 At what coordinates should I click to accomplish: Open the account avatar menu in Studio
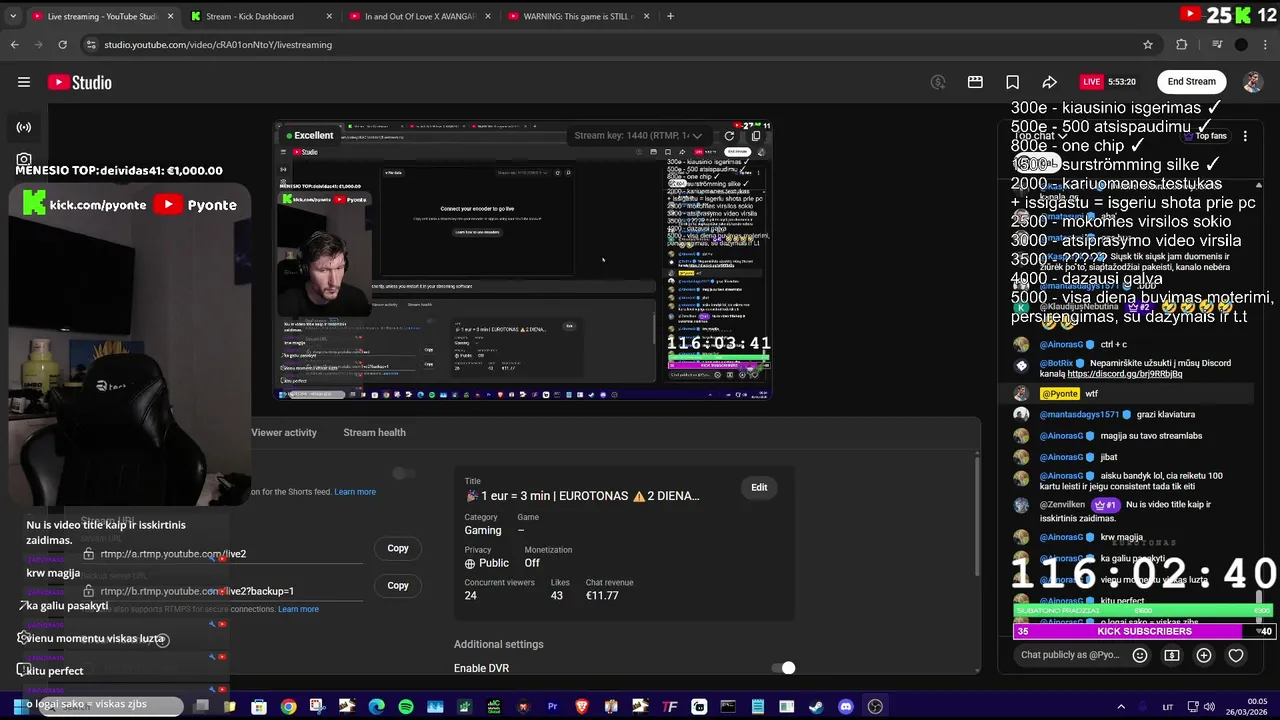[1253, 82]
